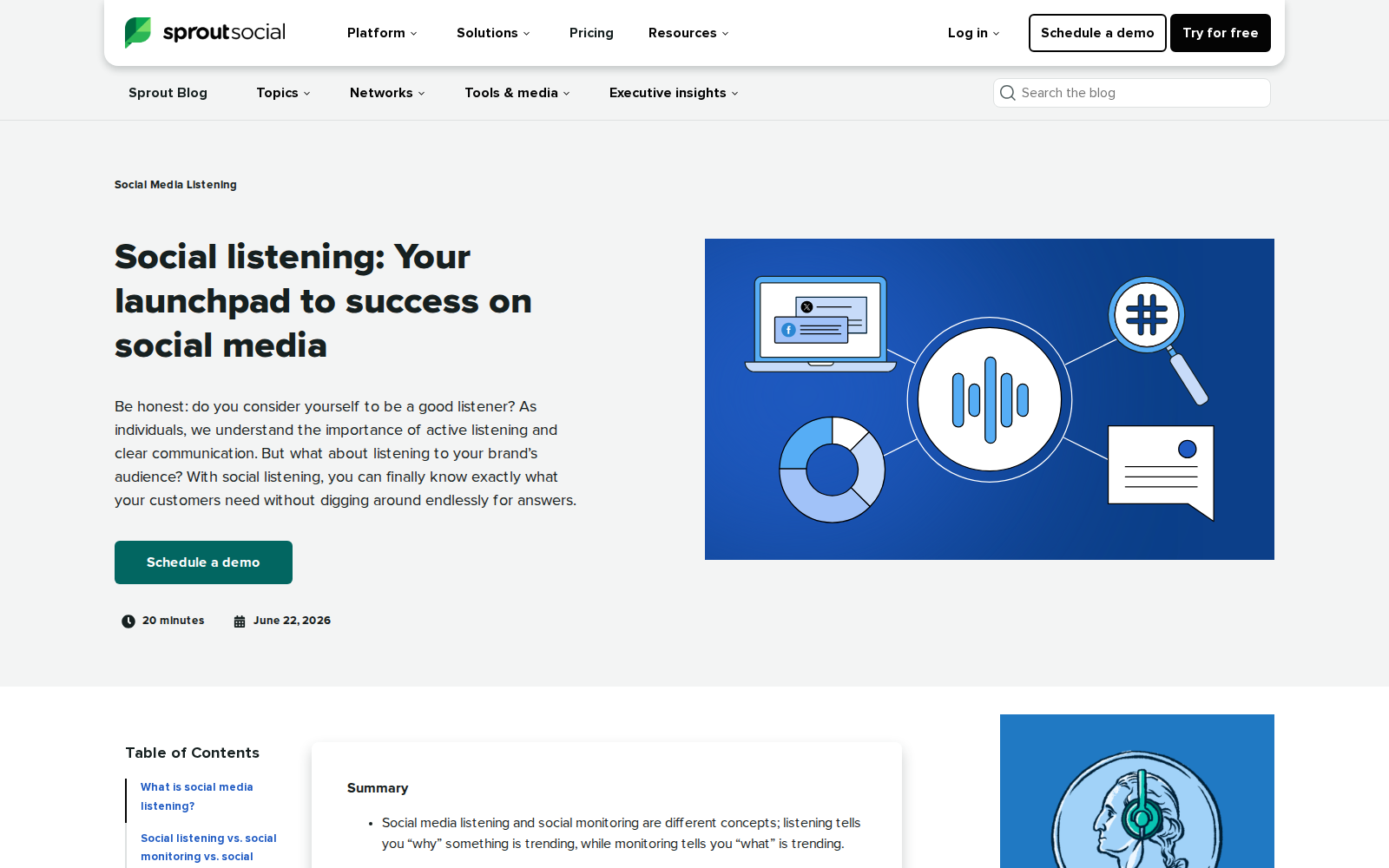Click the 20 minutes reading time text
1389x868 pixels.
pos(174,621)
